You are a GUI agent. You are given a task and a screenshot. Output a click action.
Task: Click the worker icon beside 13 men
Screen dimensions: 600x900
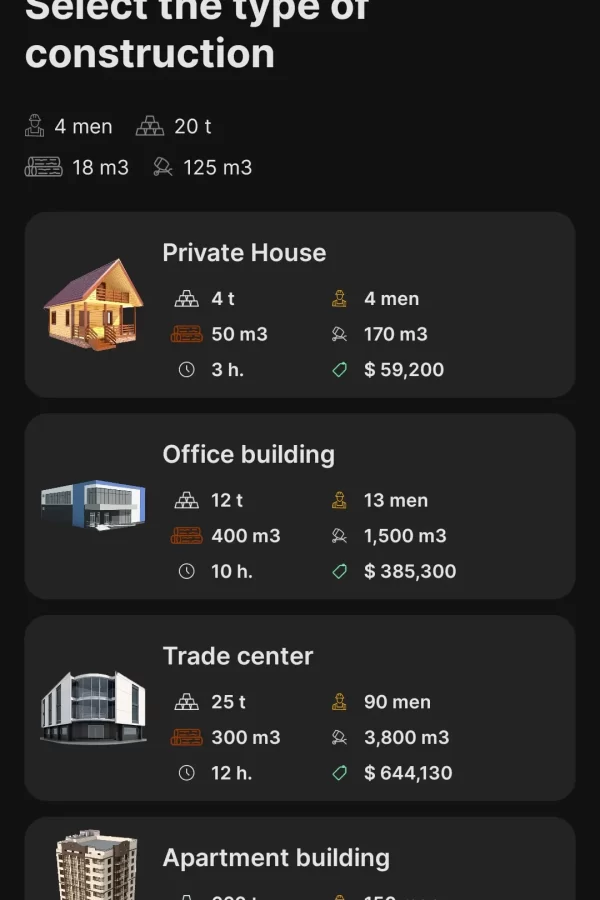coord(340,500)
